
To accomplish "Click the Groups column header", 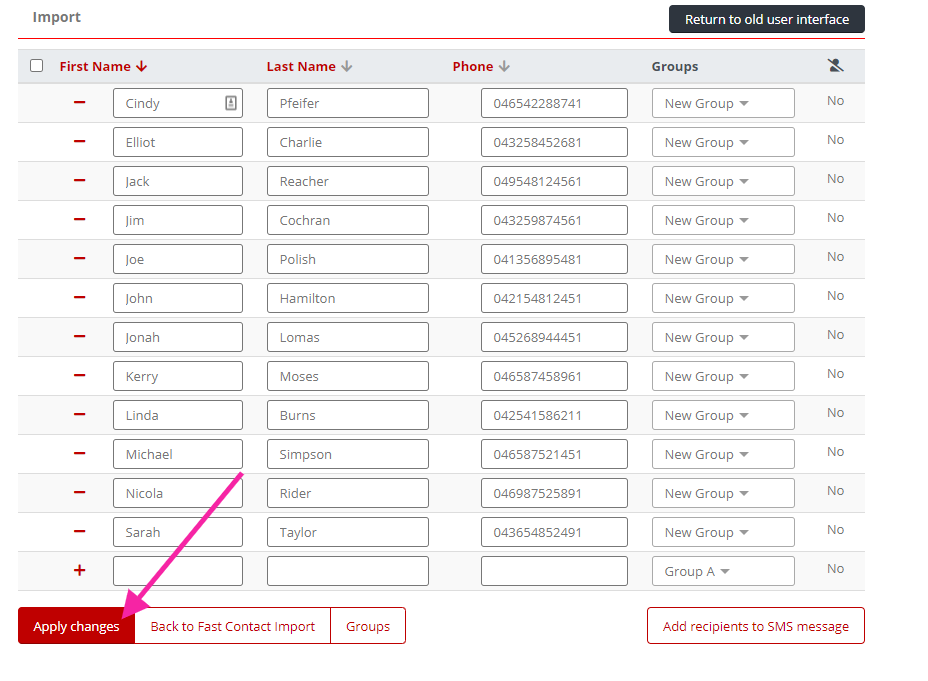I will click(x=675, y=66).
